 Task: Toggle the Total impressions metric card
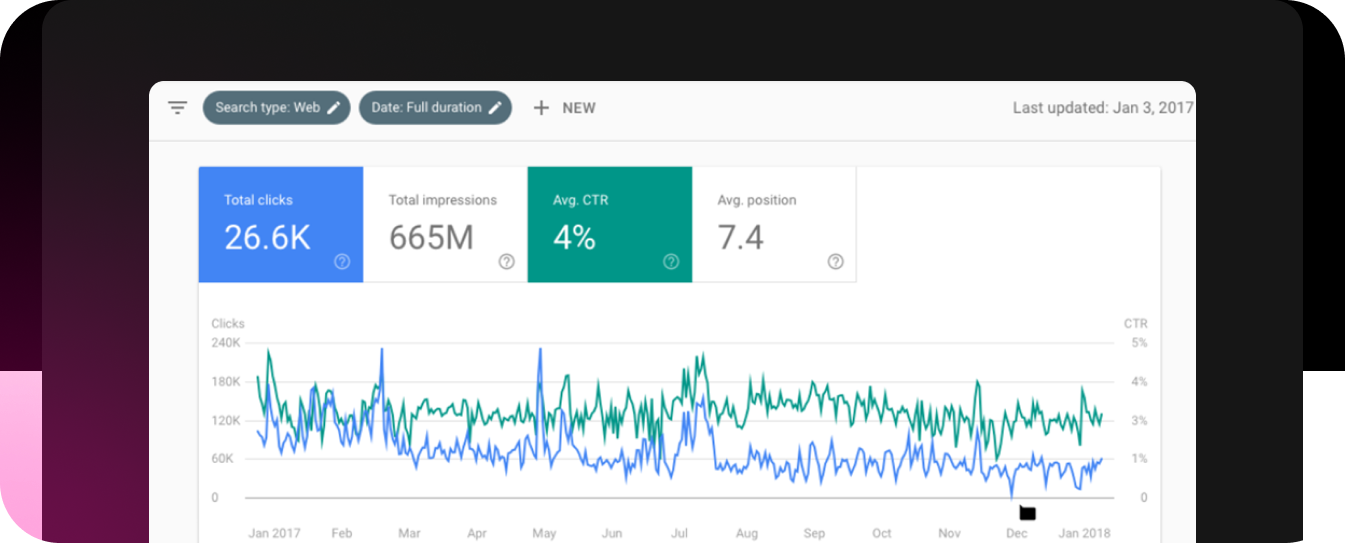445,225
